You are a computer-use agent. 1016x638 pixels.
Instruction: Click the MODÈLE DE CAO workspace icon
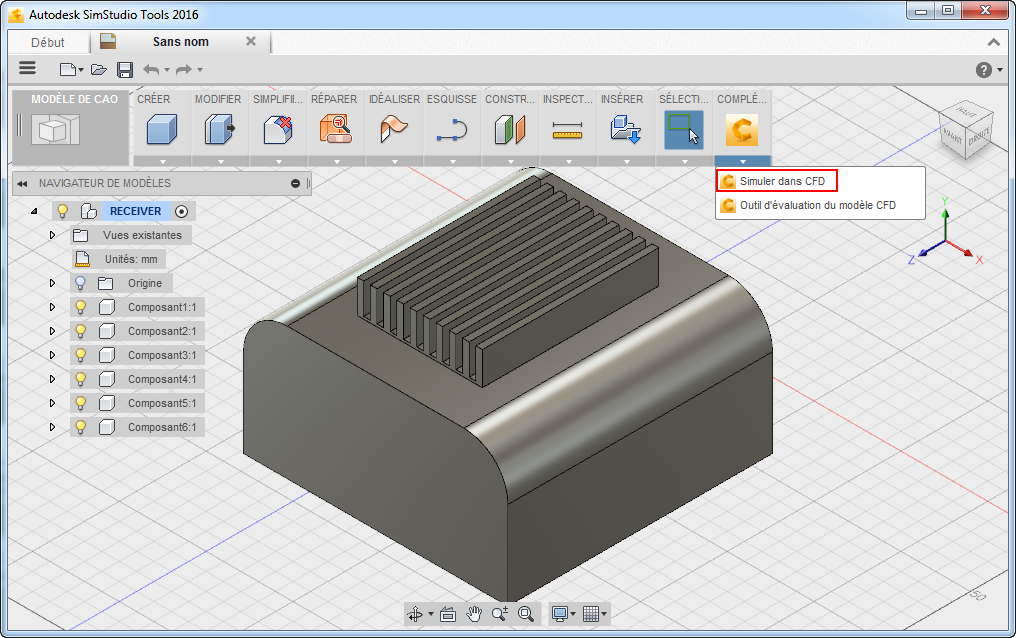pos(56,130)
